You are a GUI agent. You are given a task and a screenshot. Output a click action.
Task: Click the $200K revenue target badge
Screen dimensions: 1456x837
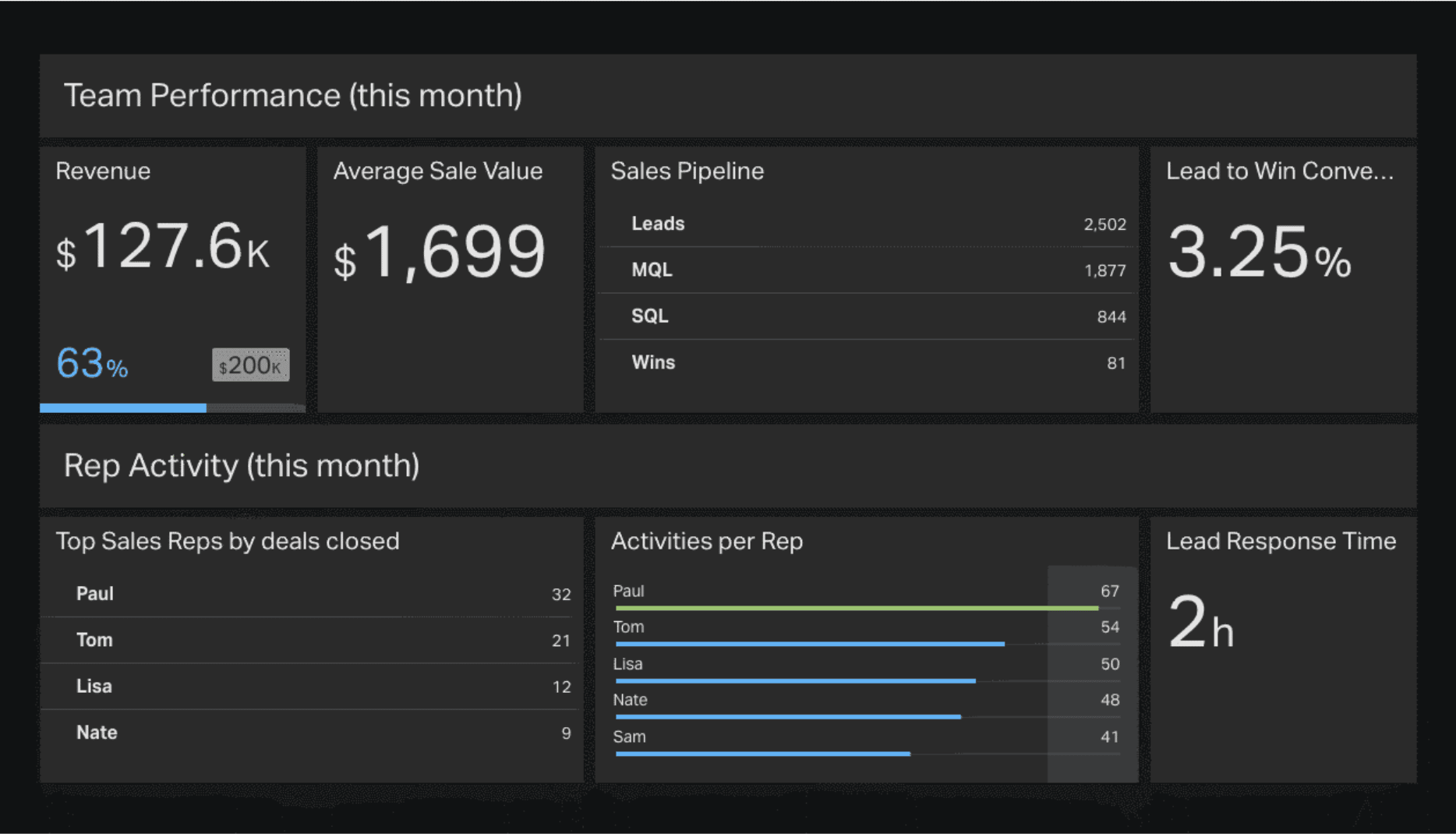250,364
